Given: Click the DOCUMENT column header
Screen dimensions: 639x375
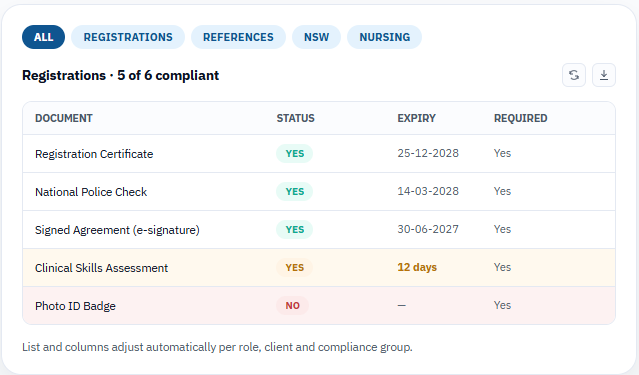Looking at the screenshot, I should (x=64, y=118).
